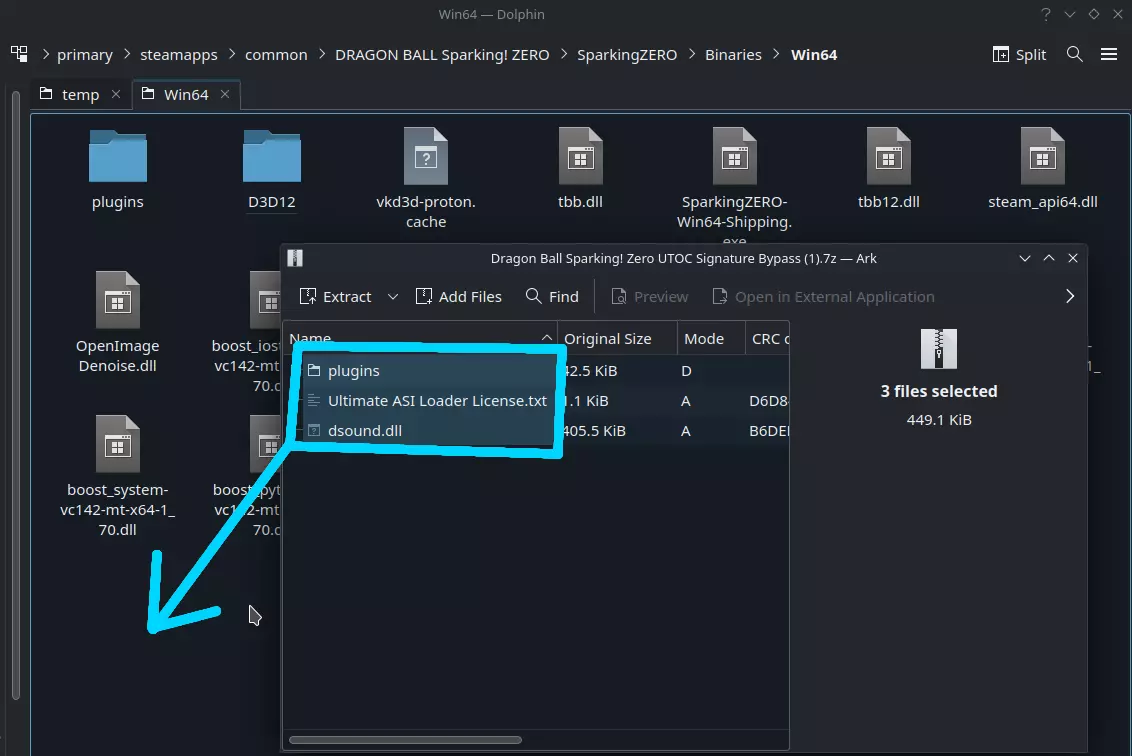Viewport: 1132px width, 756px height.
Task: Expand the chevron before Binaries breadcrumb
Action: pos(692,54)
